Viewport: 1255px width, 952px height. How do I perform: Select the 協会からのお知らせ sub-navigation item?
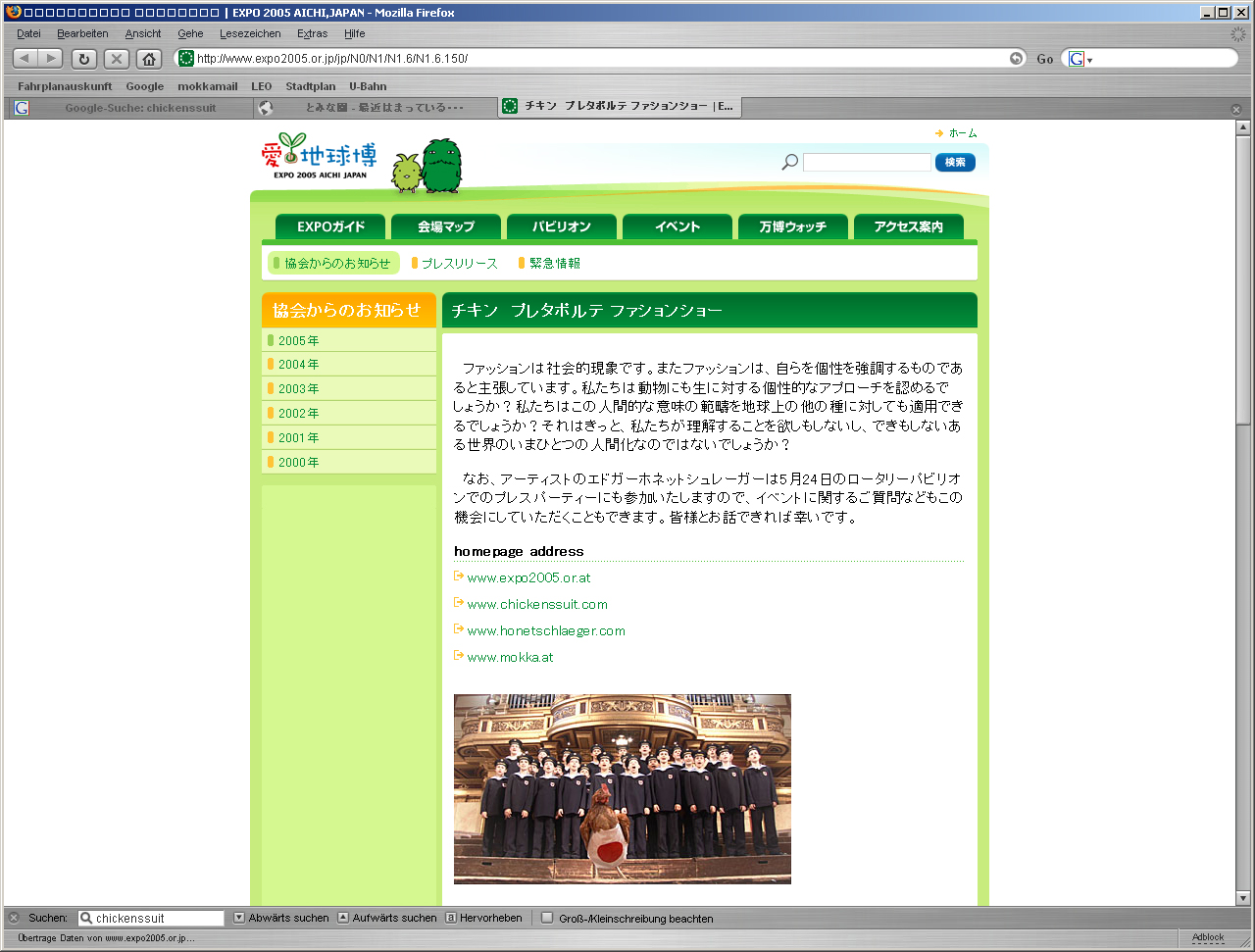[333, 263]
